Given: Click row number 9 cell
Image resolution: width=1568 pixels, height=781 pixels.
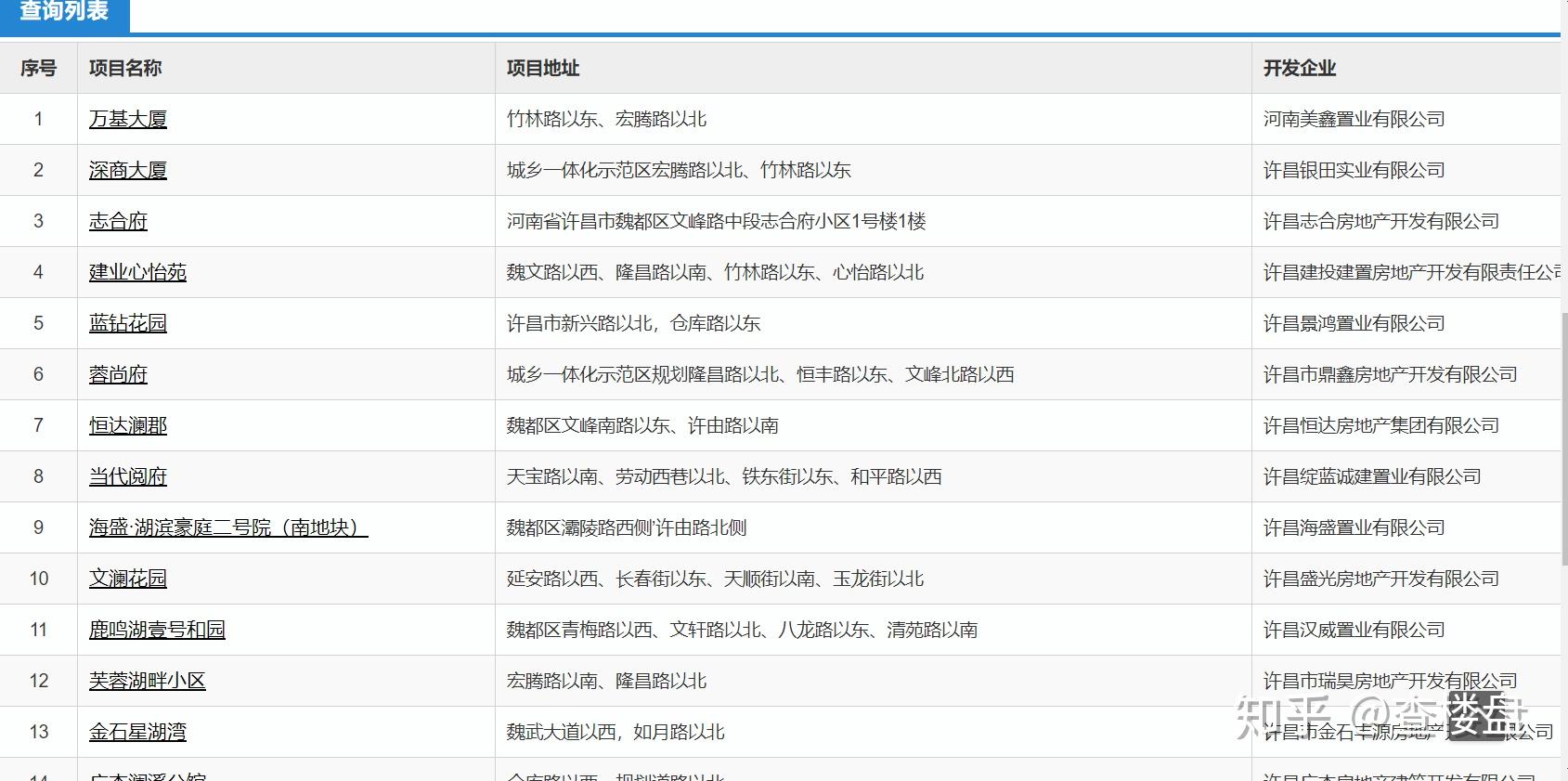Looking at the screenshot, I should (x=38, y=527).
